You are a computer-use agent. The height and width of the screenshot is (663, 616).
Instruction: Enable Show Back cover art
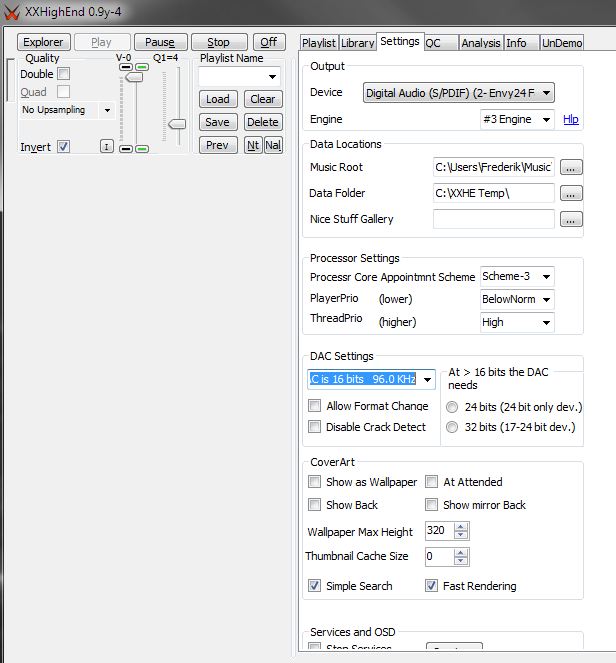point(315,504)
